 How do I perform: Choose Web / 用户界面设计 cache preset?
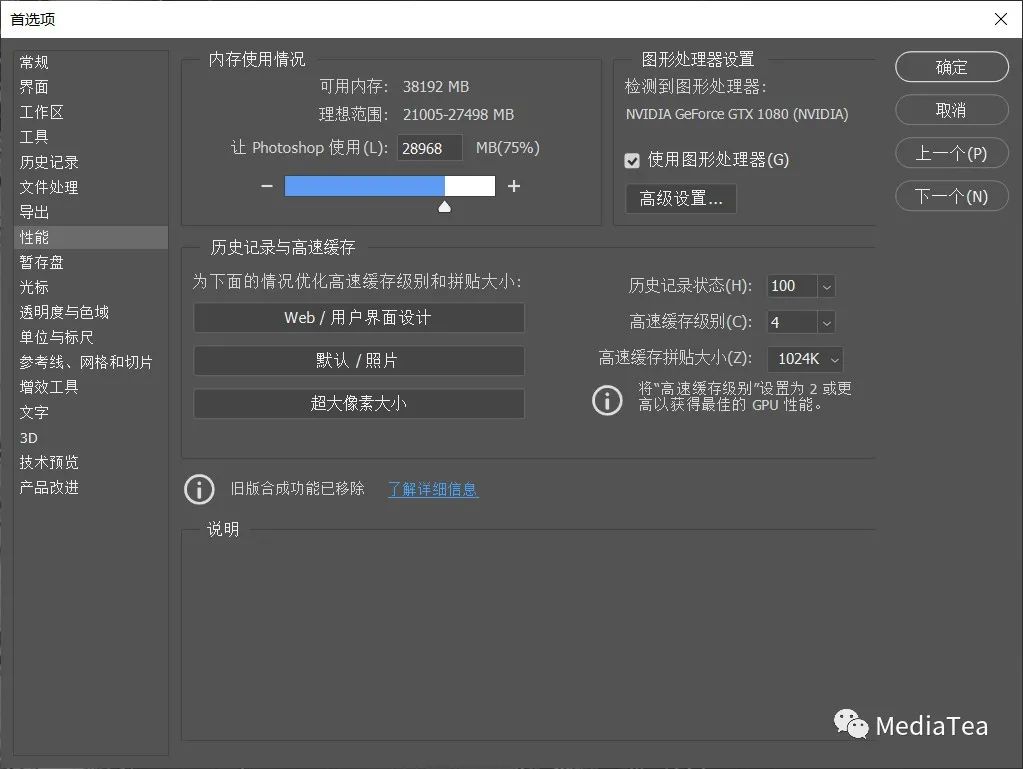point(359,318)
